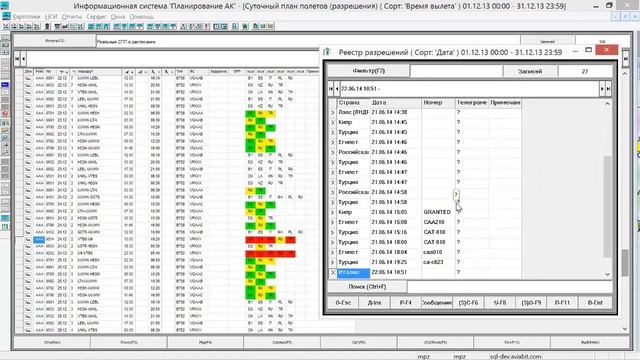The width and height of the screenshot is (640, 360).
Task: Click the main window vertical scrollbar thumb
Action: coord(625,262)
